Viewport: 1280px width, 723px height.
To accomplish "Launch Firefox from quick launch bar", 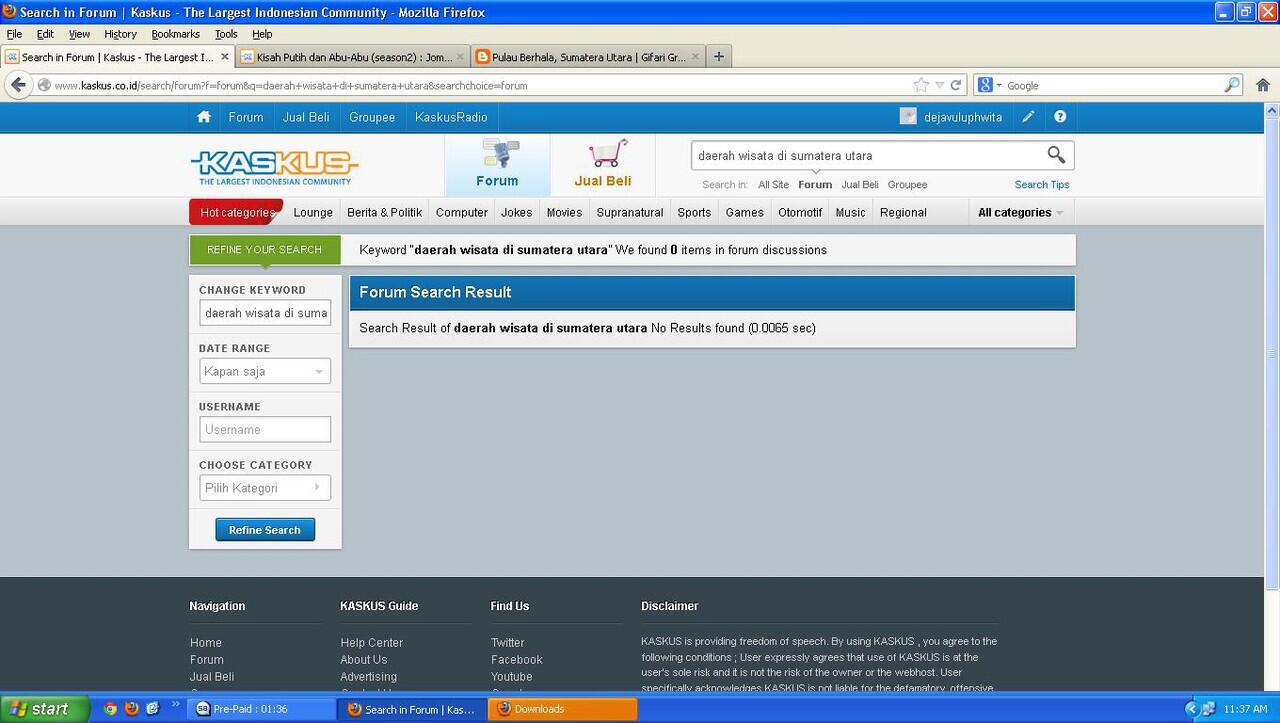I will pyautogui.click(x=131, y=709).
